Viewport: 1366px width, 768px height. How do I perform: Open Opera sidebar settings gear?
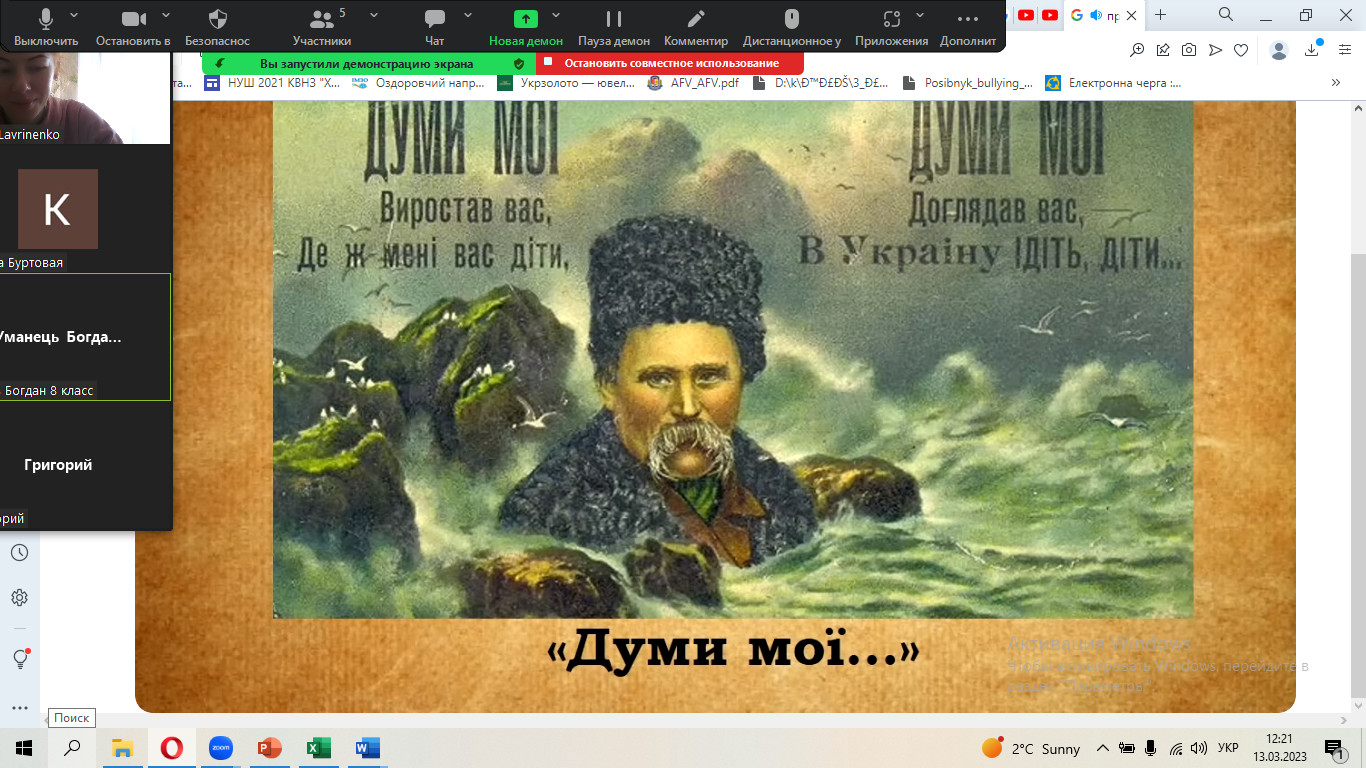pos(19,598)
